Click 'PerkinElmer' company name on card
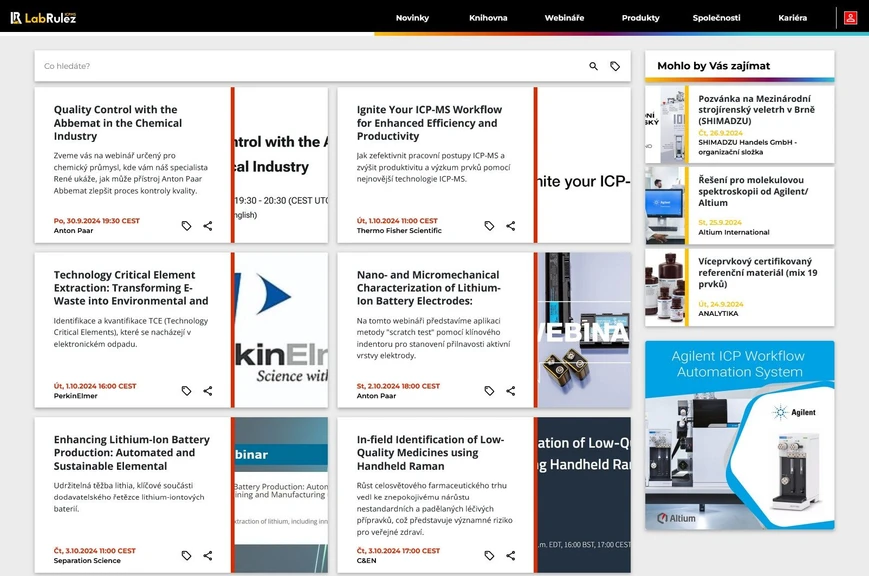The width and height of the screenshot is (869, 576). pyautogui.click(x=75, y=396)
